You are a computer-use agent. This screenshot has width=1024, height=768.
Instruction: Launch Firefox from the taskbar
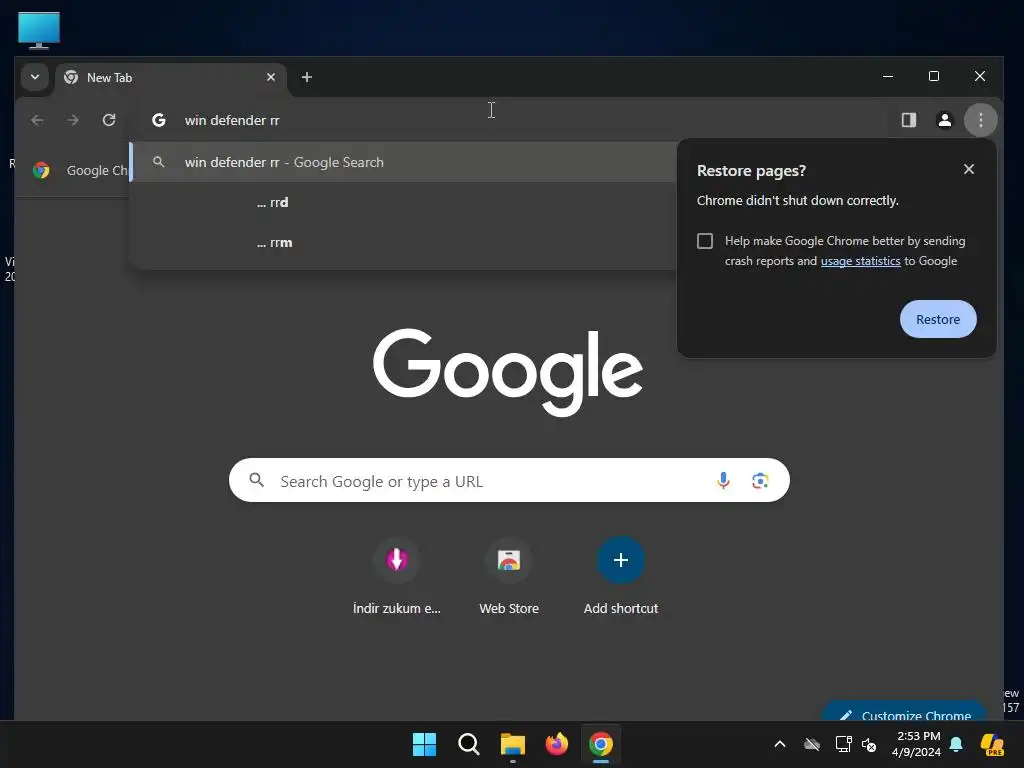point(556,744)
